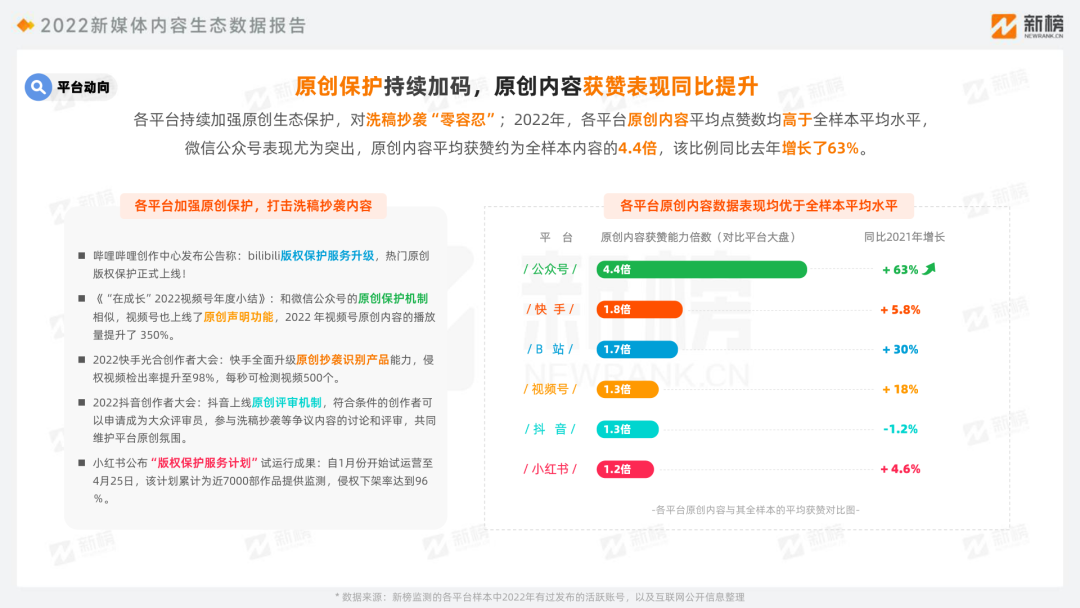Click the /公众号/ platform label
1080x608 pixels.
550,269
